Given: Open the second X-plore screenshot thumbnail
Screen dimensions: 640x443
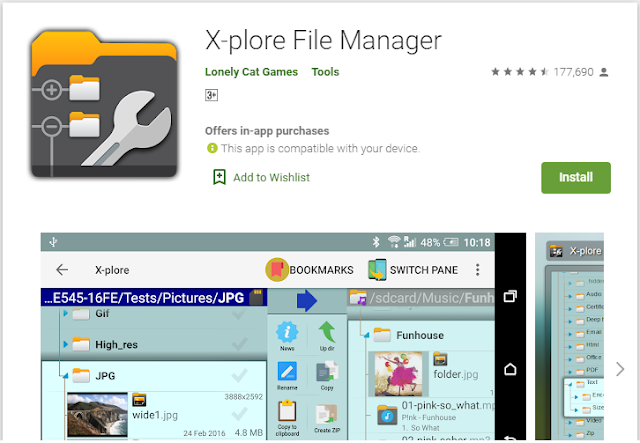Looking at the screenshot, I should tap(569, 336).
